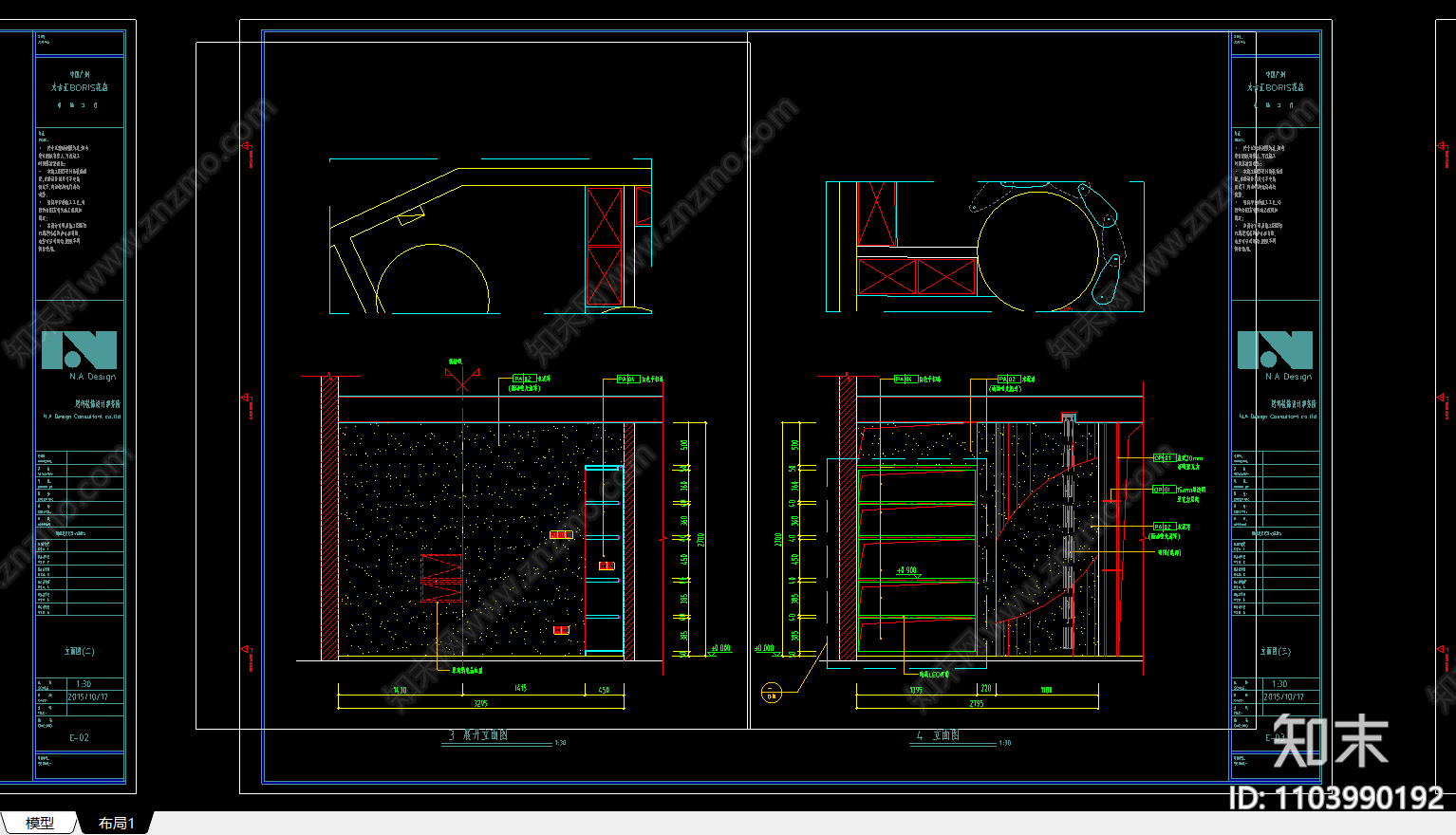Select the +0.900 level marker
The image size is (1456, 835).
pyautogui.click(x=907, y=571)
